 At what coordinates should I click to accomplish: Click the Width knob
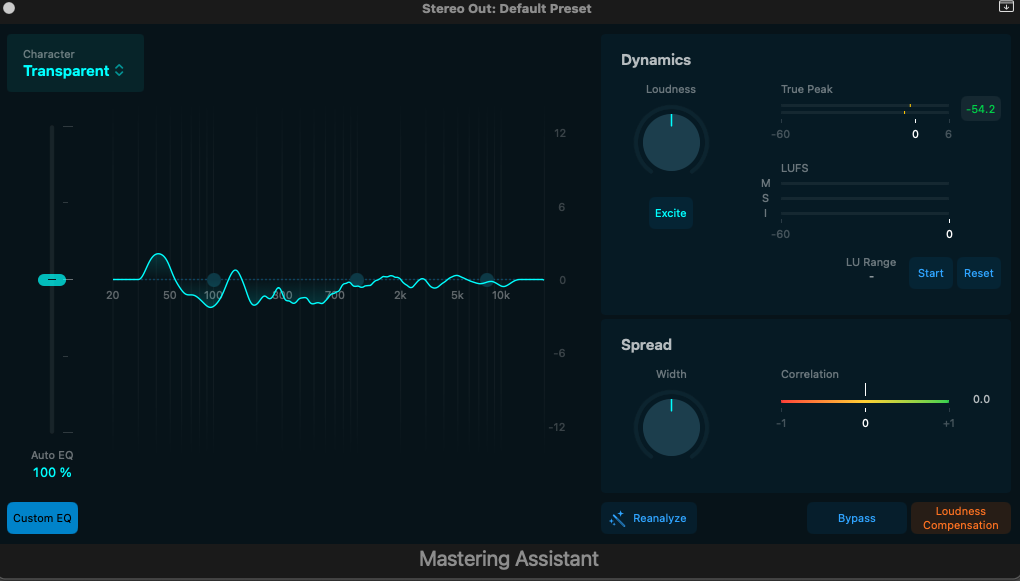tap(671, 427)
